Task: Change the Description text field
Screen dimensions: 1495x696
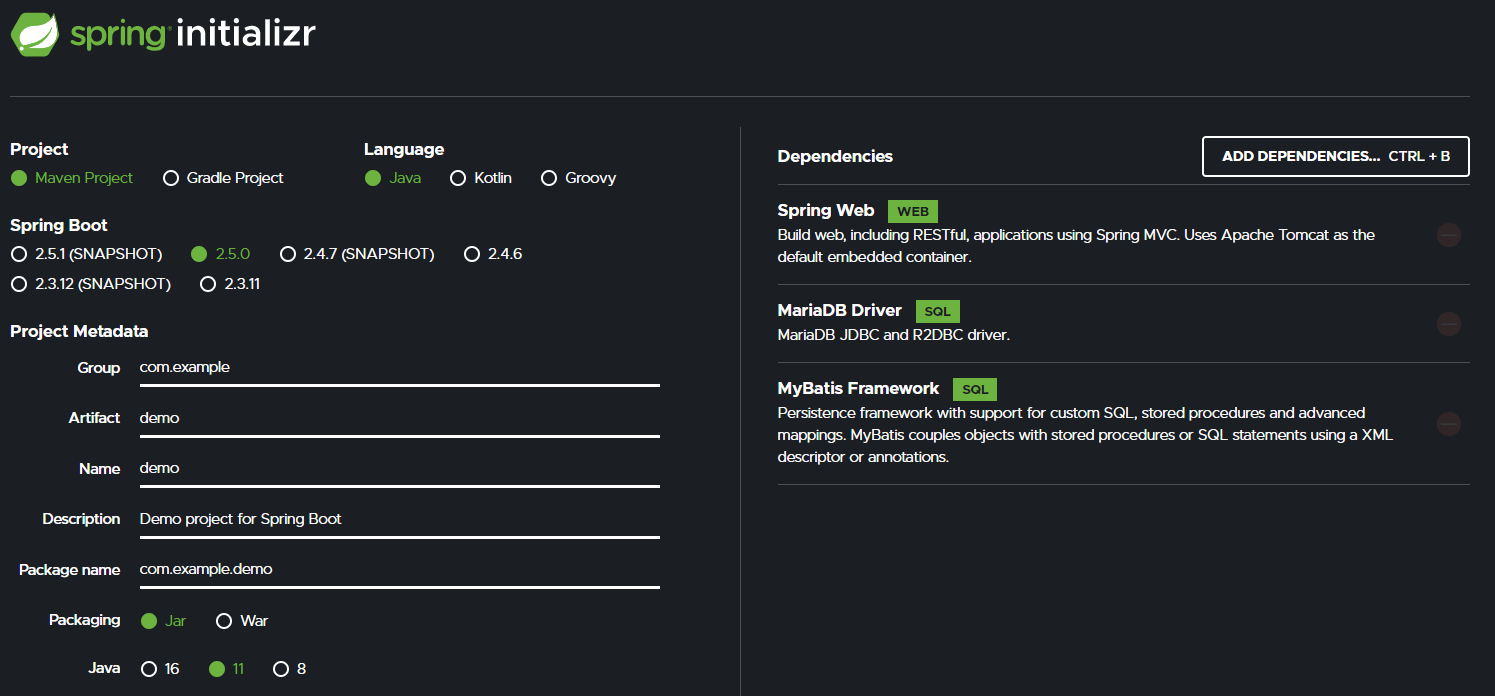Action: point(400,519)
